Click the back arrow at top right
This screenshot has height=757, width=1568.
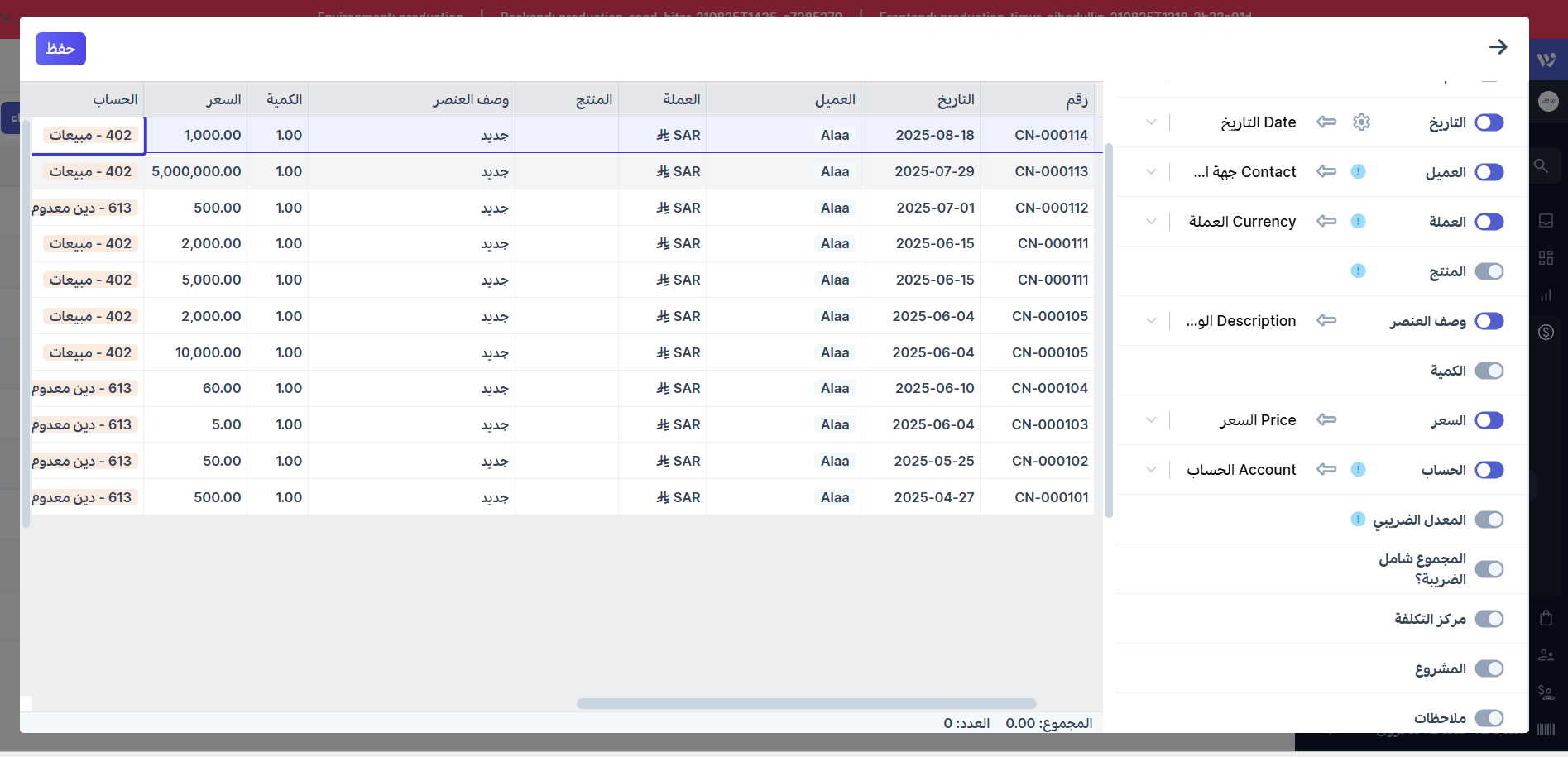pyautogui.click(x=1498, y=47)
